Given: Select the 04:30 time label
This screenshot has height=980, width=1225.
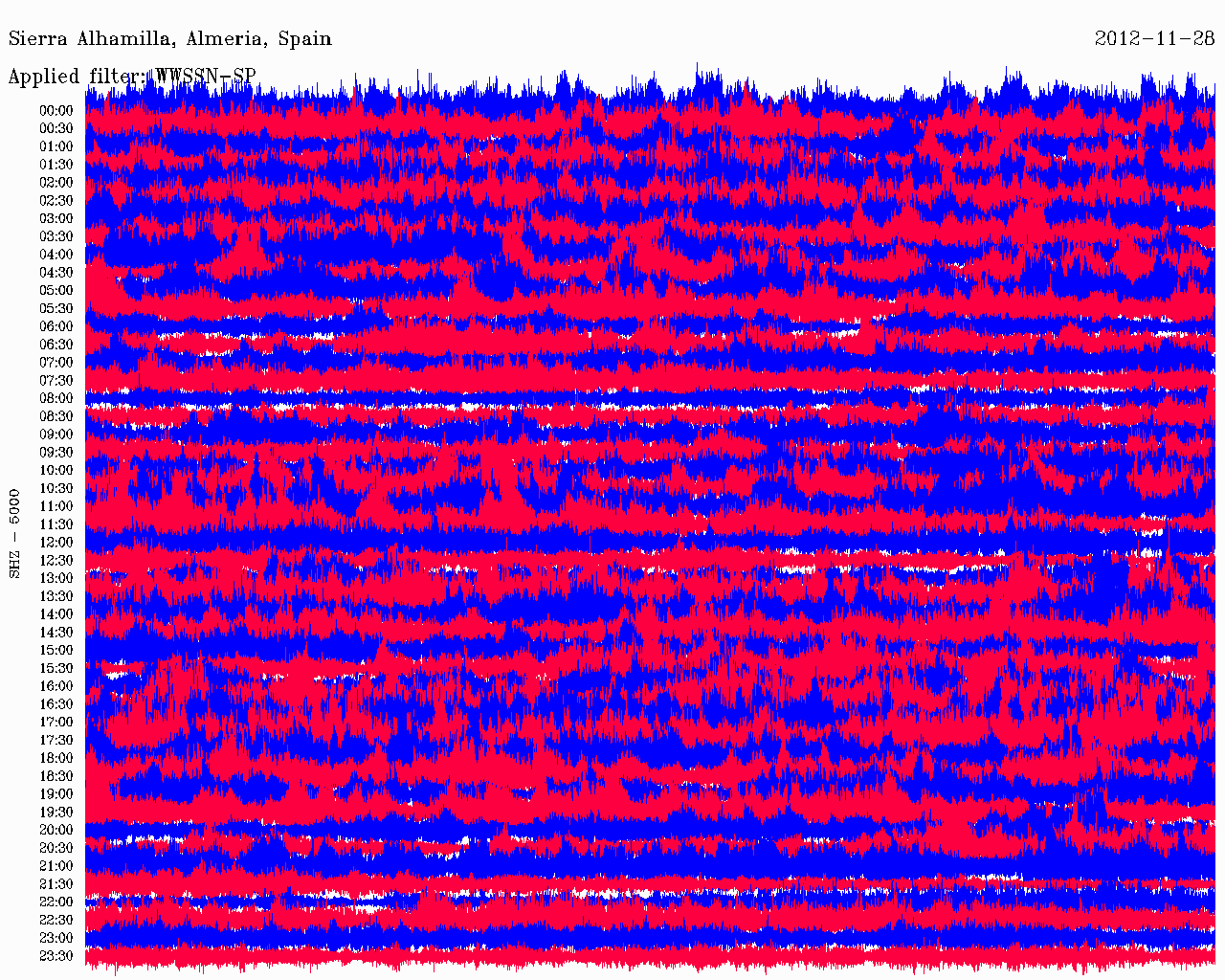Looking at the screenshot, I should click(x=56, y=273).
